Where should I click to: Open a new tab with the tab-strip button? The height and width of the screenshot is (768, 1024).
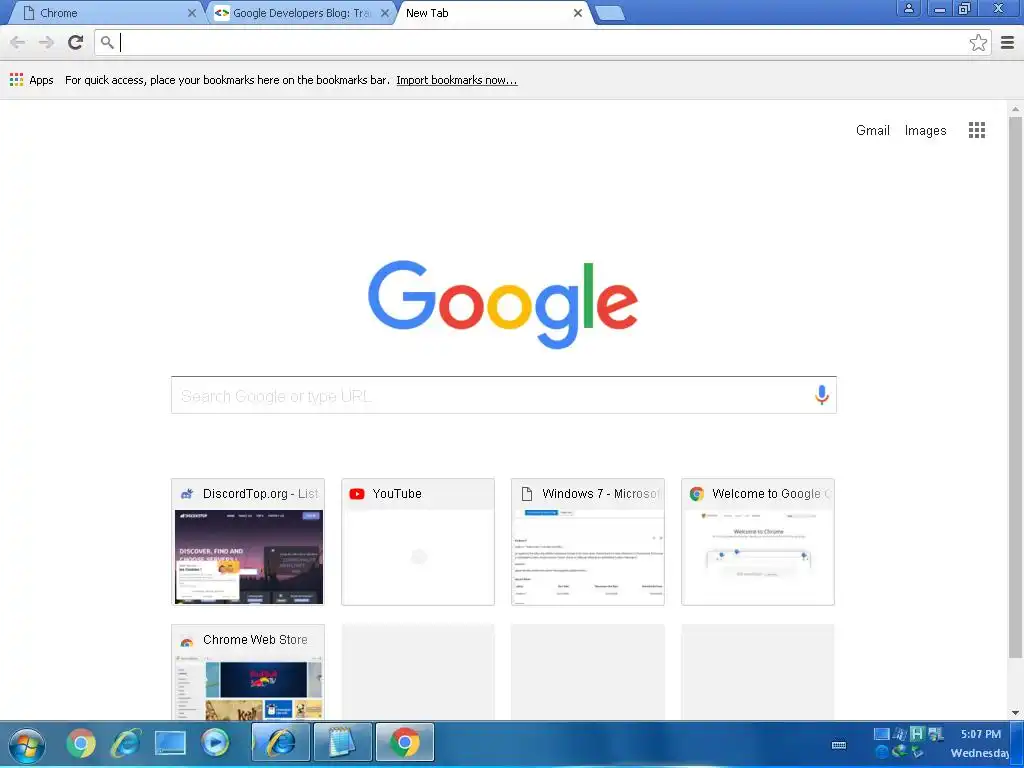click(x=610, y=13)
